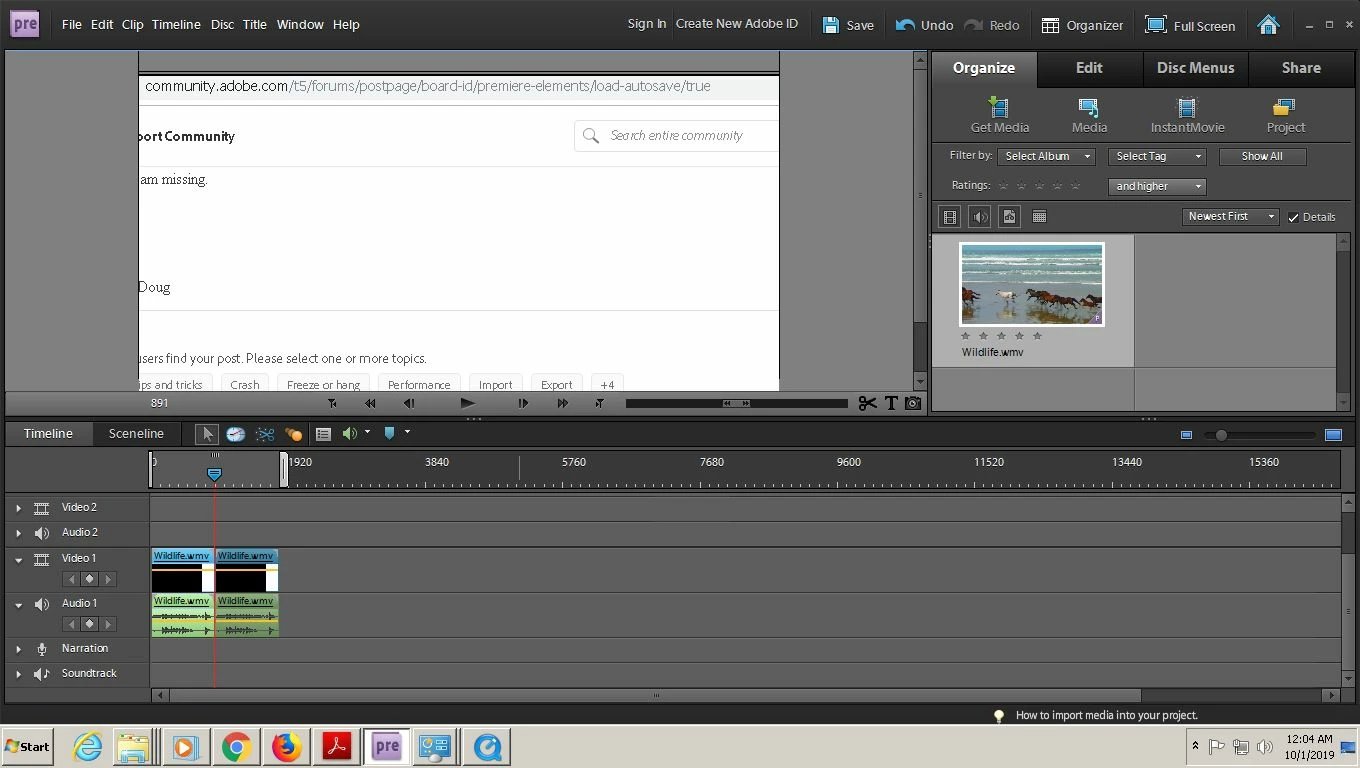Viewport: 1360px width, 768px height.
Task: Click the Video 1 track filmstrip icon
Action: [x=42, y=559]
